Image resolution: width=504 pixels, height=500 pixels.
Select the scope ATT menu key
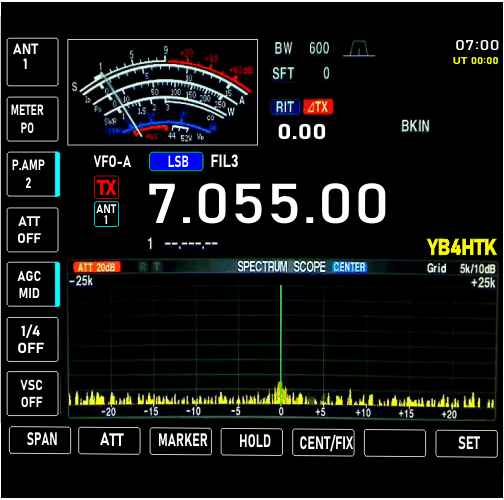109,441
